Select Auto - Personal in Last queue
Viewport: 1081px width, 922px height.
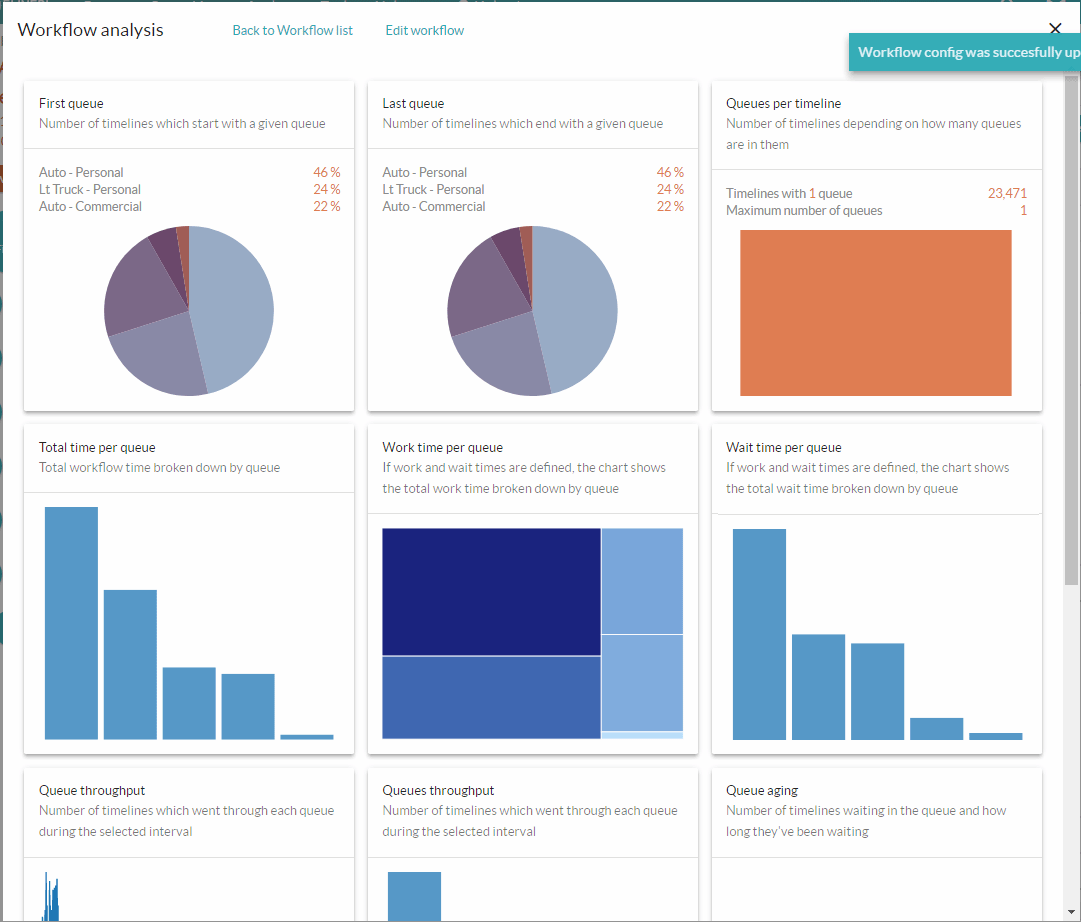click(x=425, y=172)
